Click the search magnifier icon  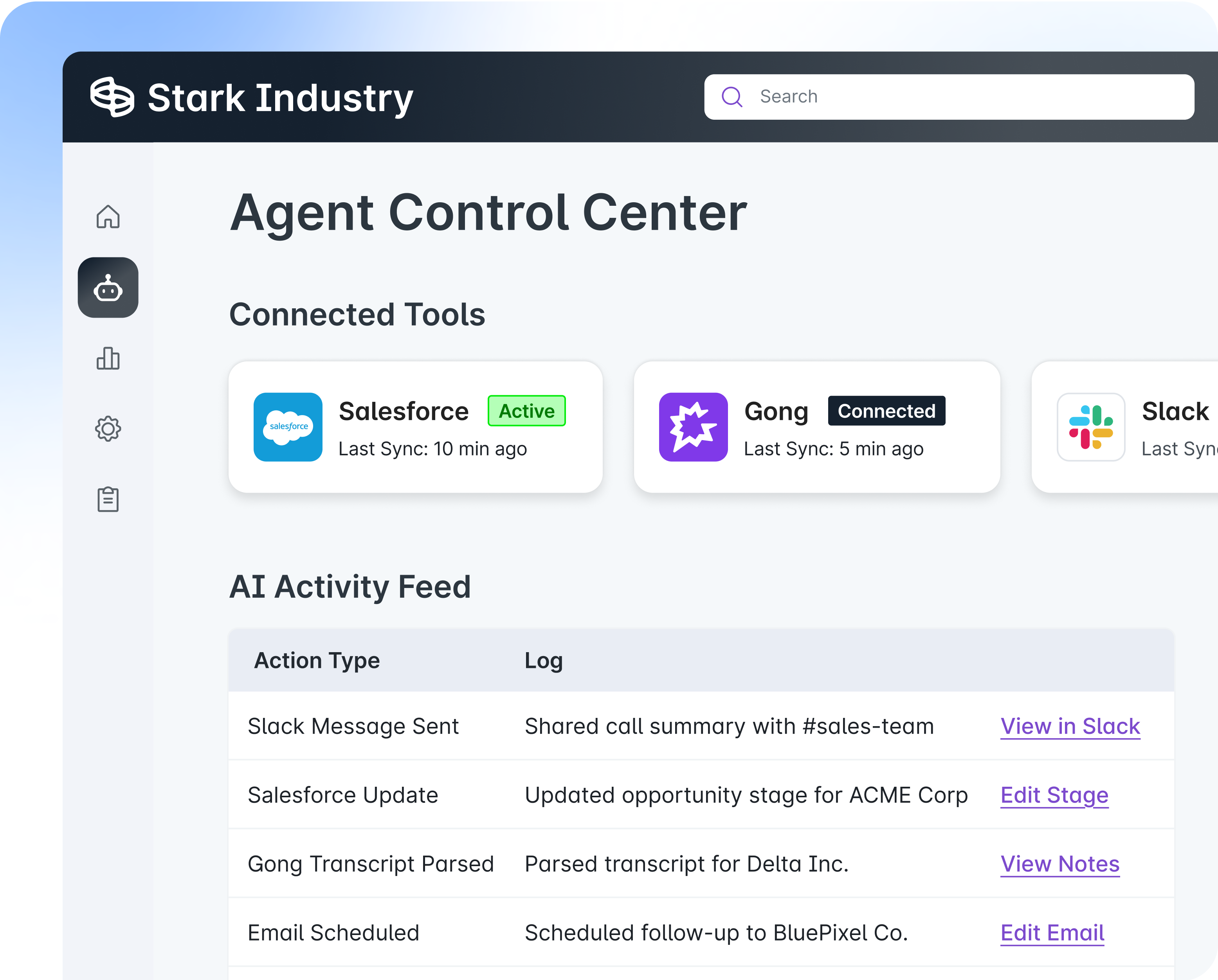point(732,97)
